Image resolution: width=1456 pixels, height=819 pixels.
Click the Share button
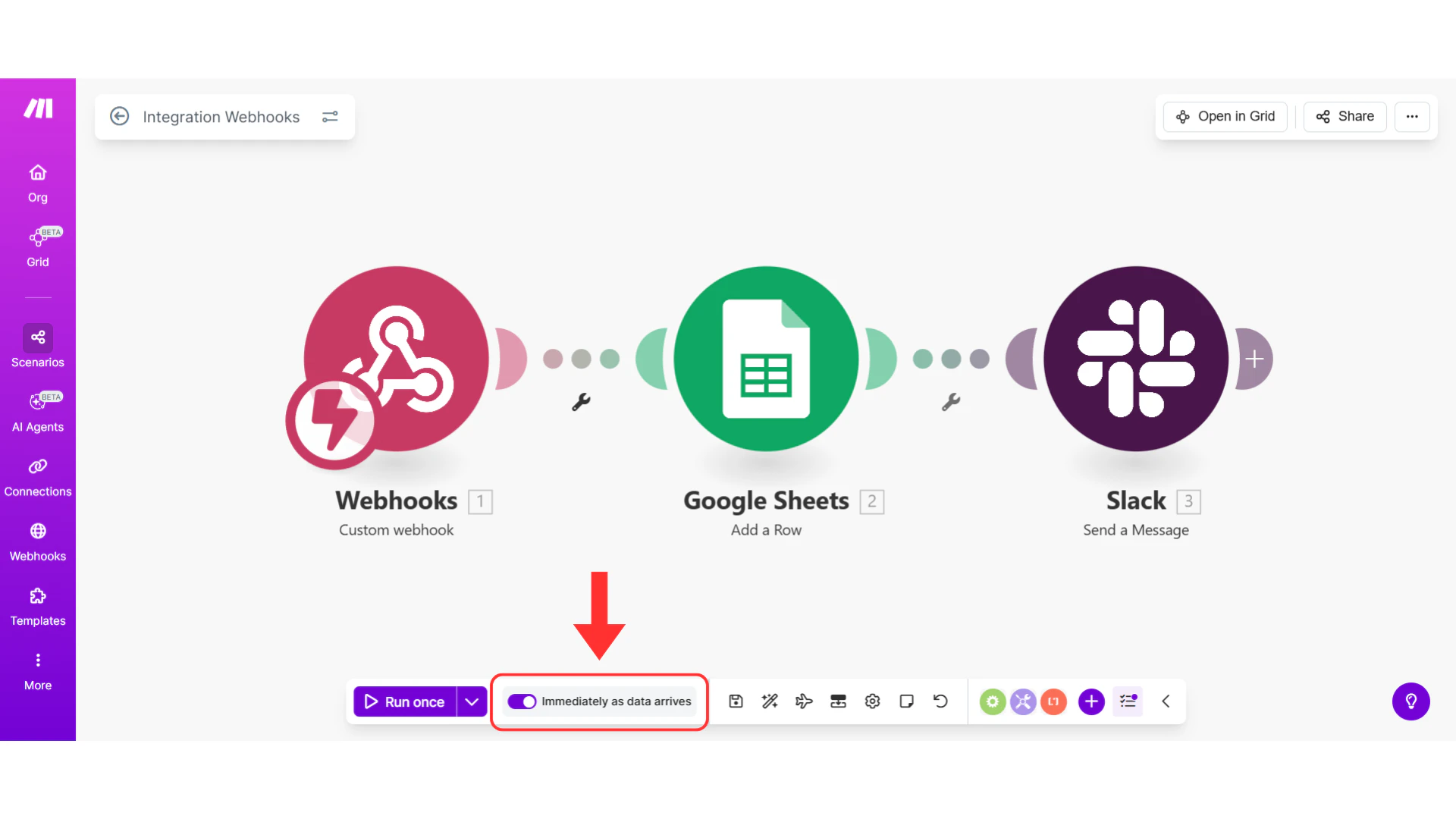pos(1345,117)
